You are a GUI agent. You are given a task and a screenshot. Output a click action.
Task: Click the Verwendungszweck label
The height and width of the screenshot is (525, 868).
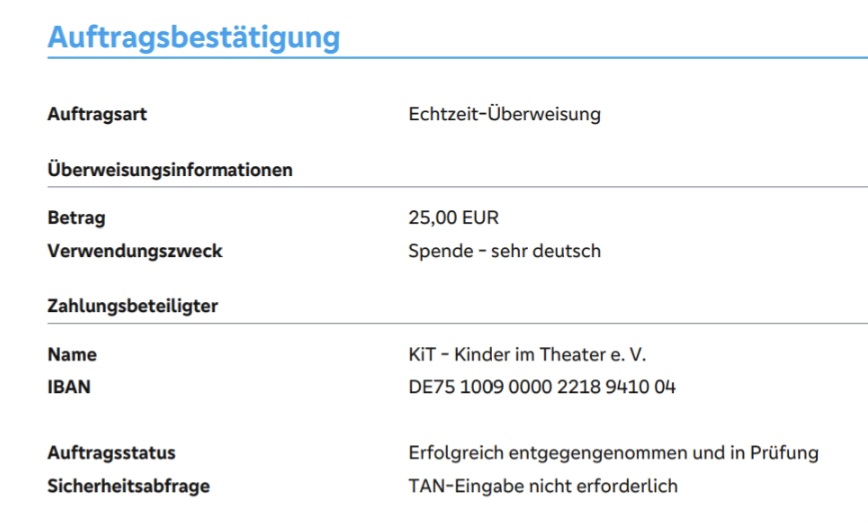pyautogui.click(x=135, y=251)
